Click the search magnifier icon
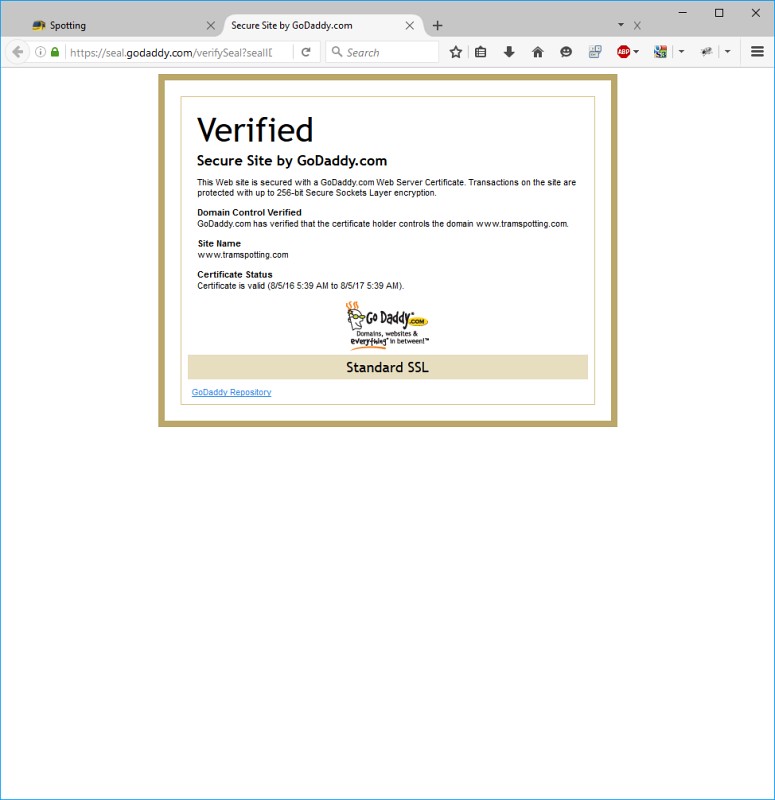This screenshot has width=775, height=800. pos(337,52)
